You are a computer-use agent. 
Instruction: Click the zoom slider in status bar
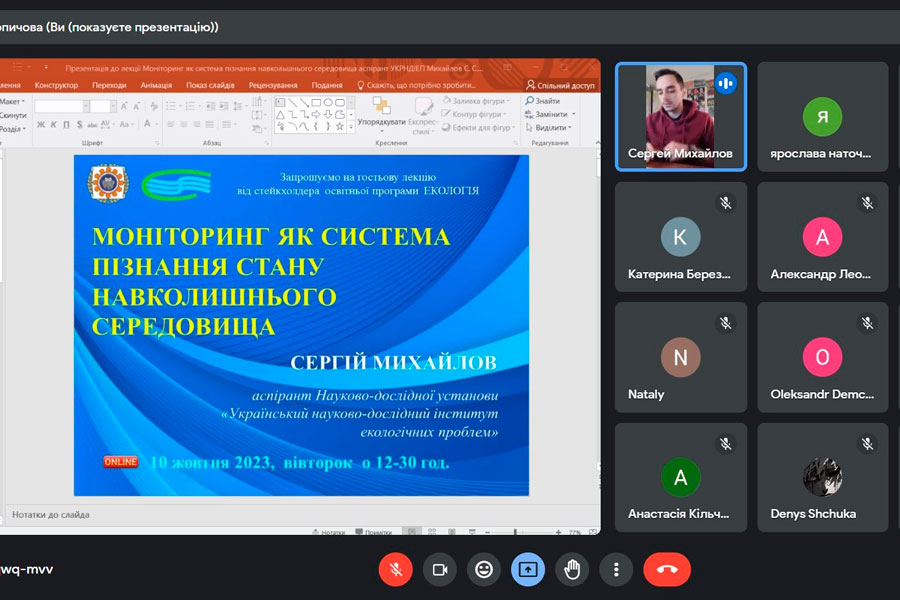(522, 532)
